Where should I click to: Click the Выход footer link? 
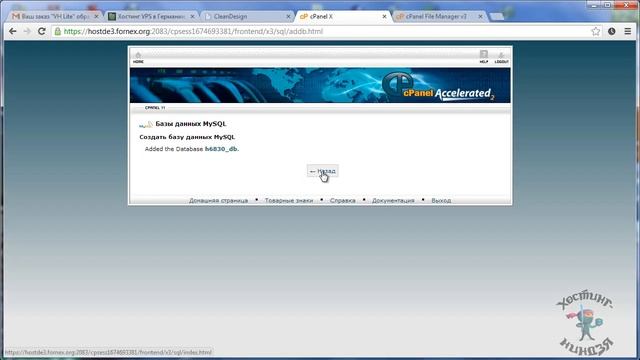(441, 200)
